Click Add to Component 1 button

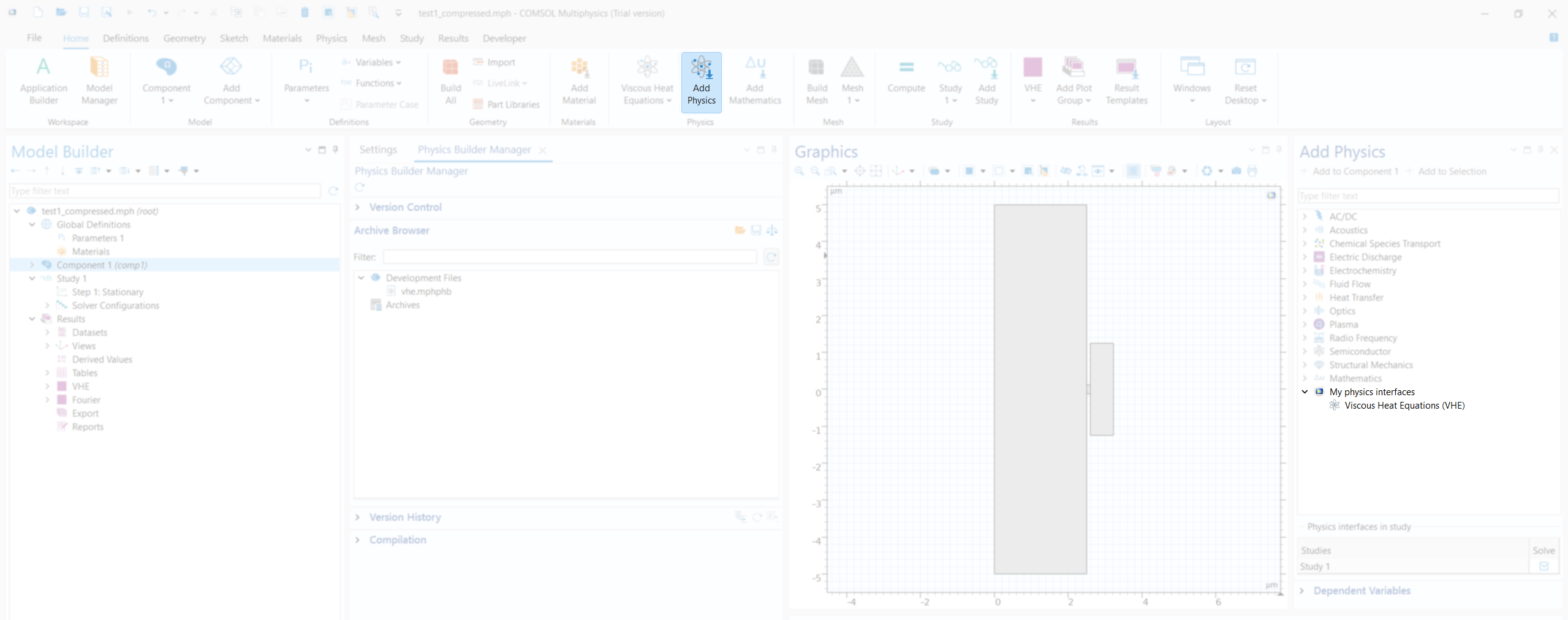[x=1350, y=172]
